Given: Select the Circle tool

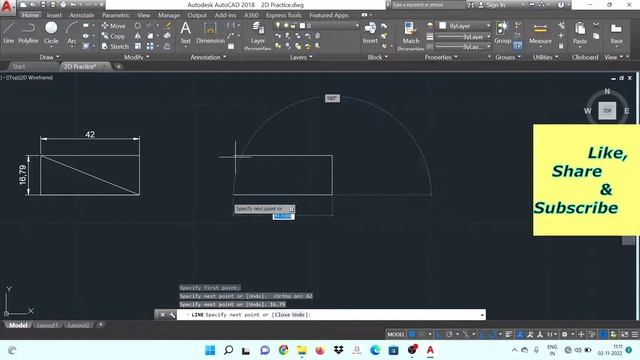Looking at the screenshot, I should [51, 32].
